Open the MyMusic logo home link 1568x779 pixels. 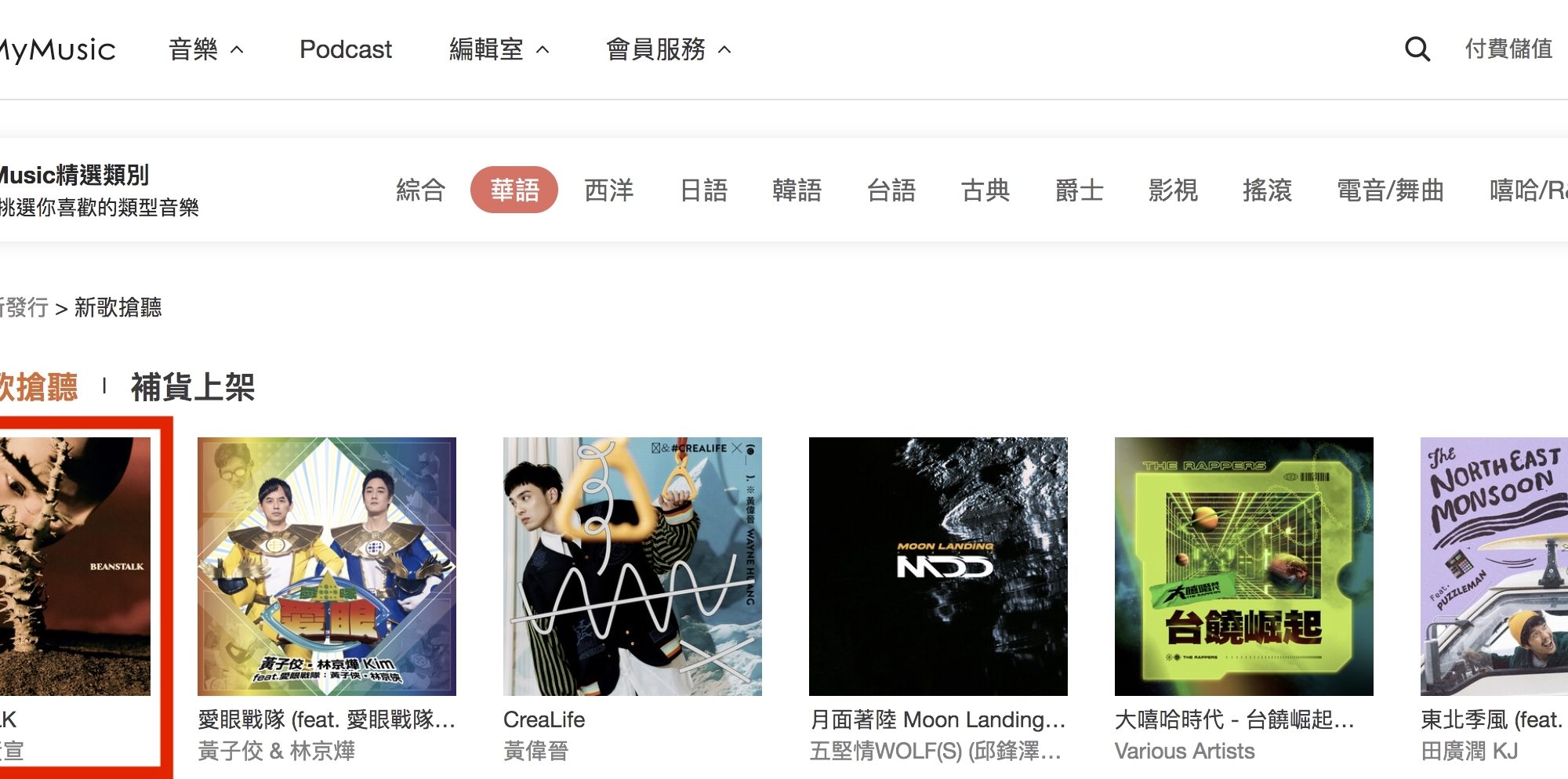(57, 50)
